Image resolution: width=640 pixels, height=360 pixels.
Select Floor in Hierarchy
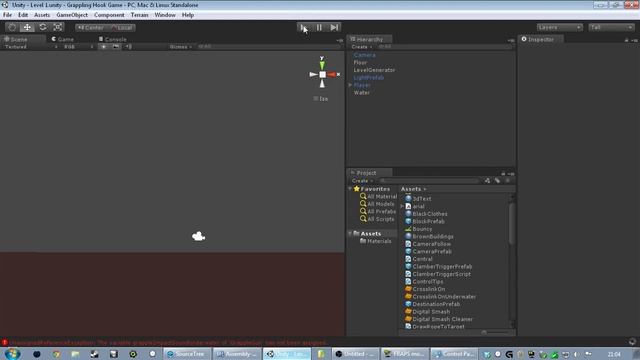tap(360, 62)
